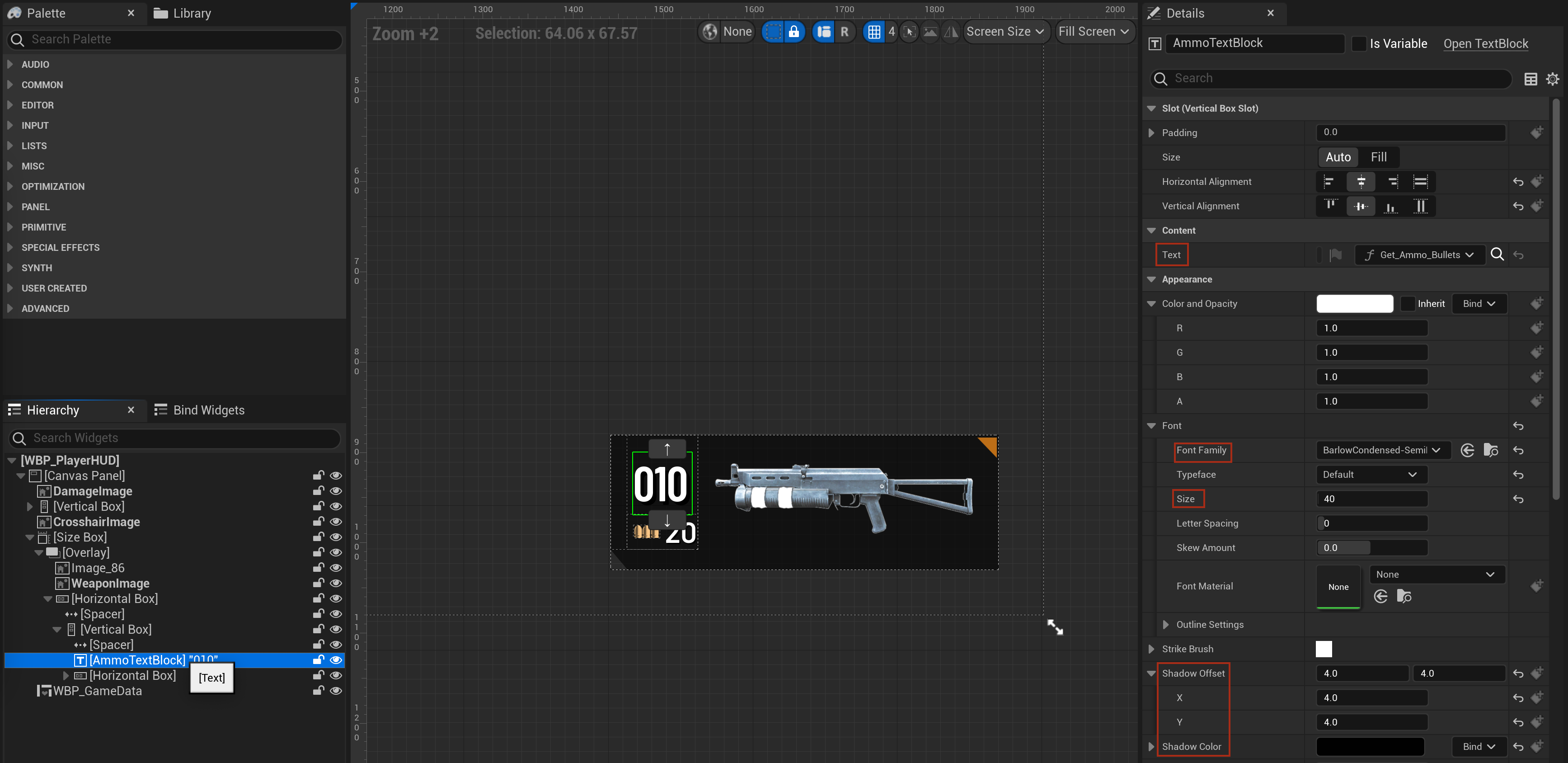Switch to Bind Widgets tab
Viewport: 1568px width, 763px height.
200,410
